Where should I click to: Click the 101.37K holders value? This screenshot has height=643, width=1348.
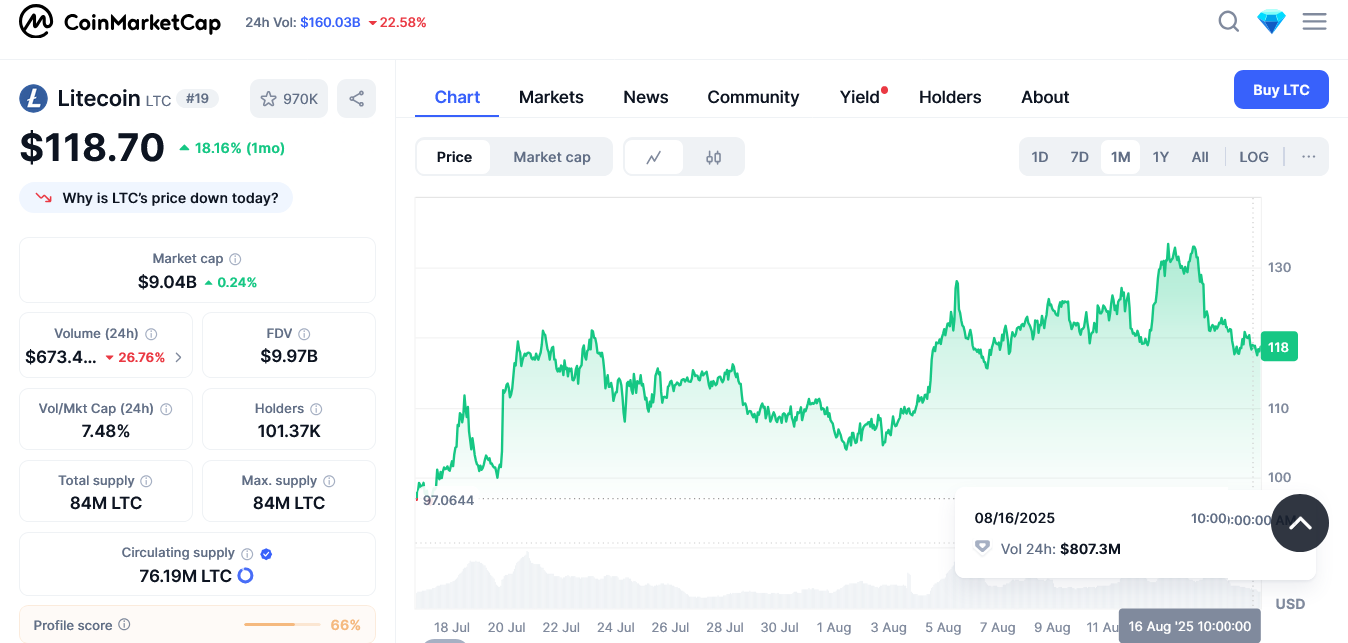point(289,431)
